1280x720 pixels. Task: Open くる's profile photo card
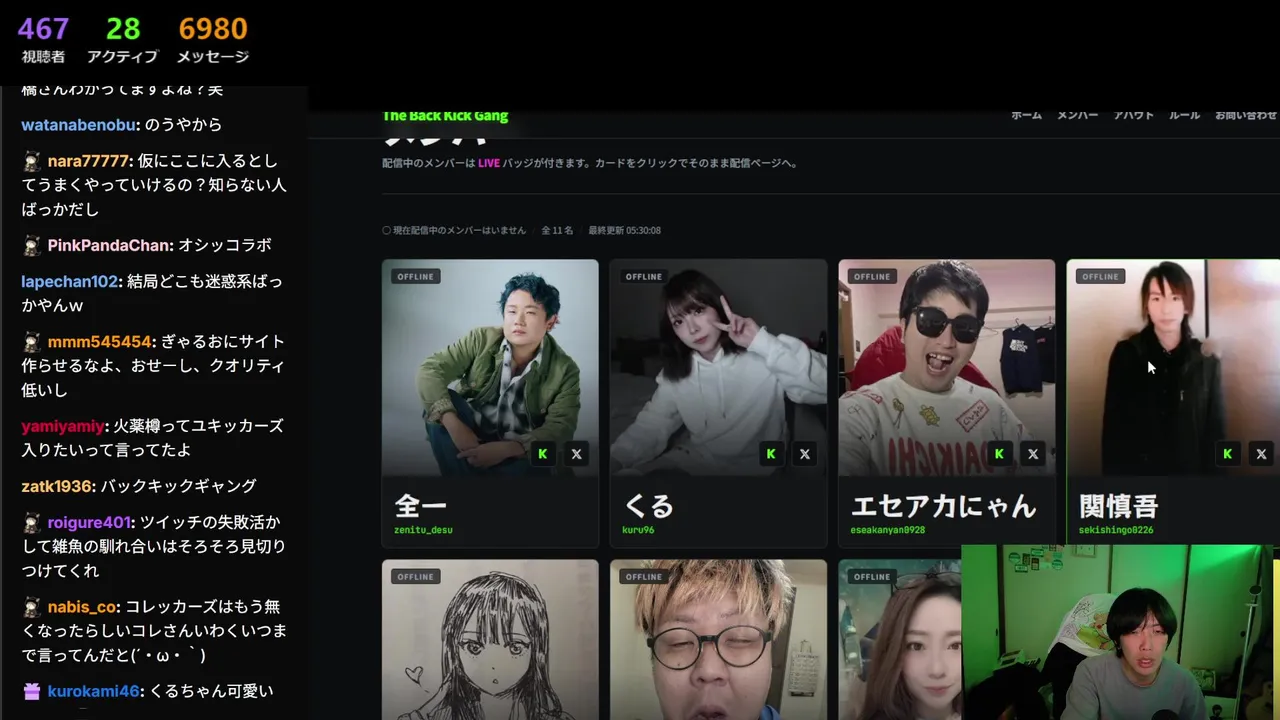point(718,367)
